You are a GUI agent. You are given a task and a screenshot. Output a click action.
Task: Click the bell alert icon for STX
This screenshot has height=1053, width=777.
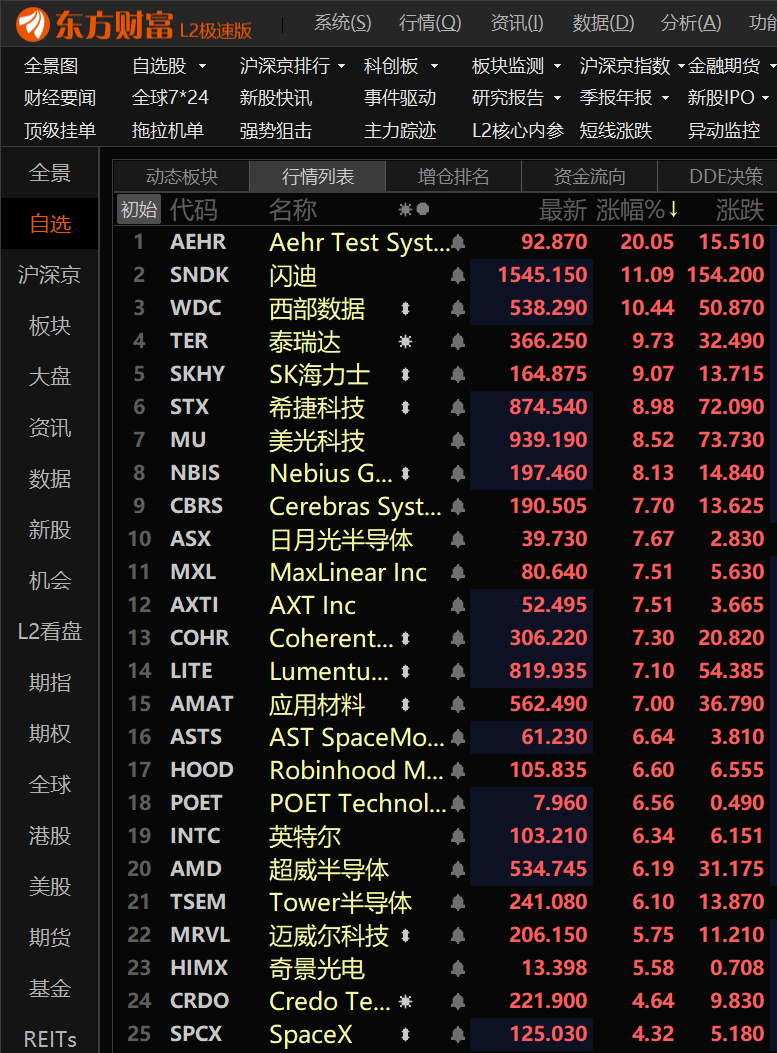(x=458, y=407)
